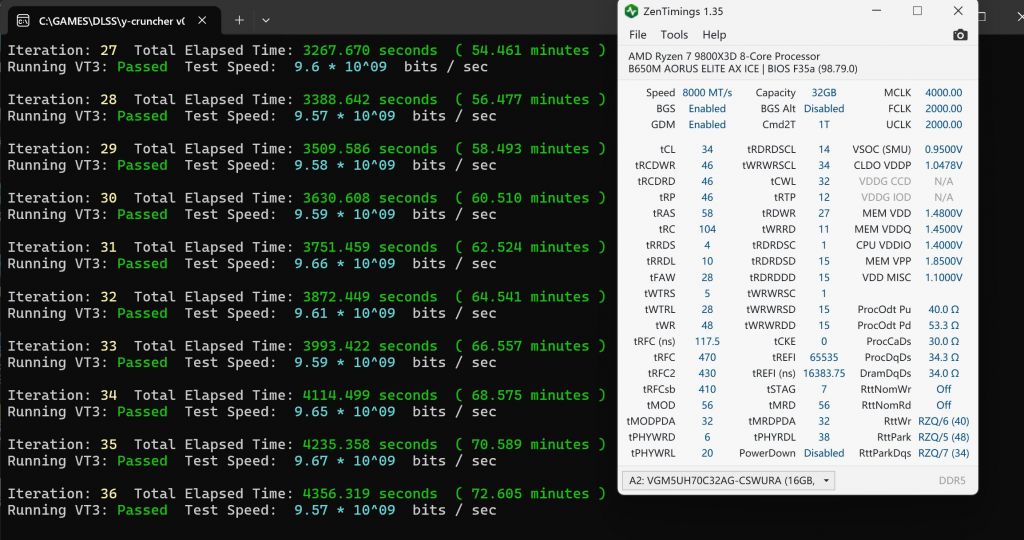
Task: Take a screenshot with the camera icon
Action: (x=959, y=35)
